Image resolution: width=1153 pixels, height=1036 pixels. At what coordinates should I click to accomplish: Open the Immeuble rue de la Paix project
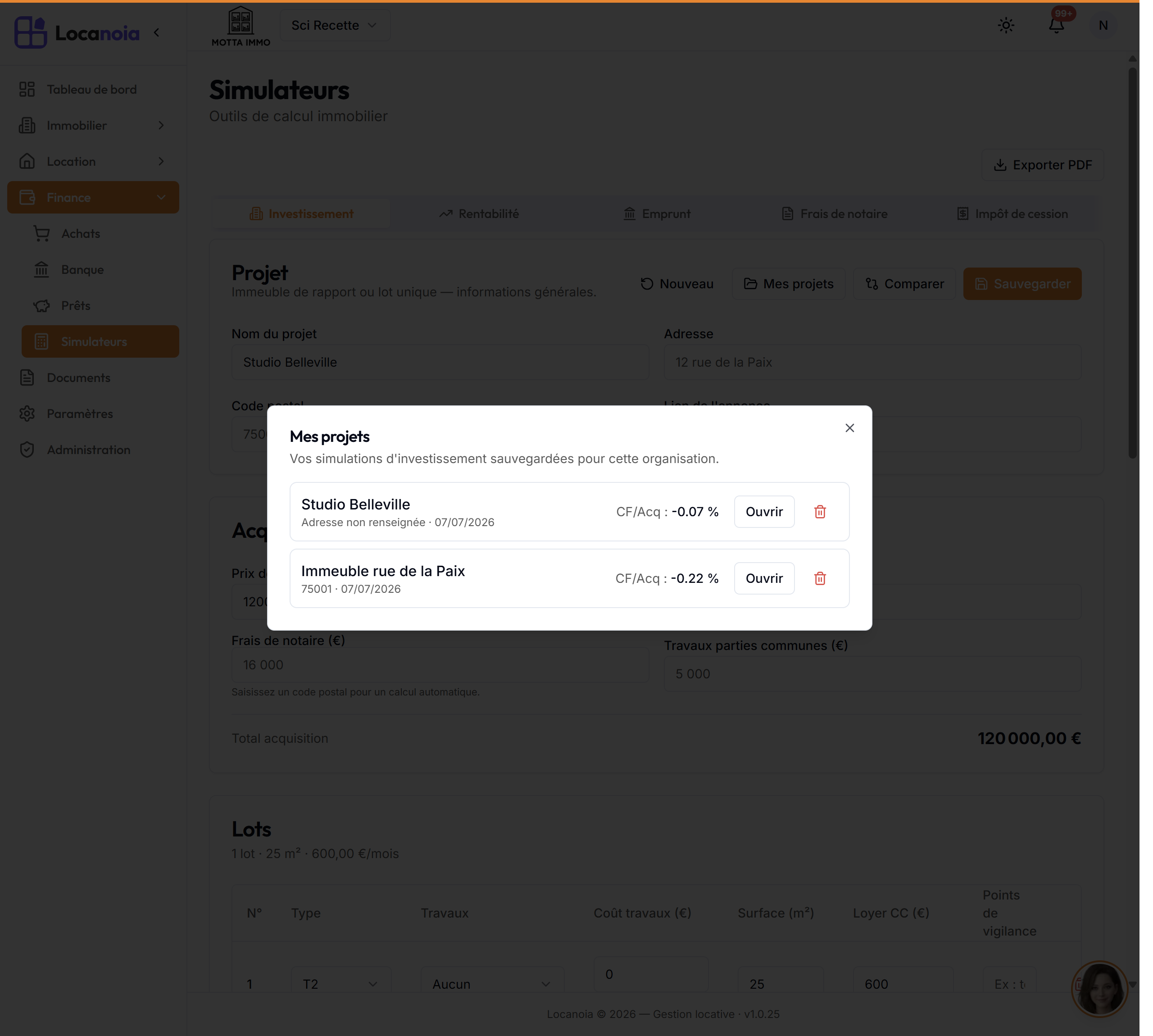pyautogui.click(x=764, y=578)
